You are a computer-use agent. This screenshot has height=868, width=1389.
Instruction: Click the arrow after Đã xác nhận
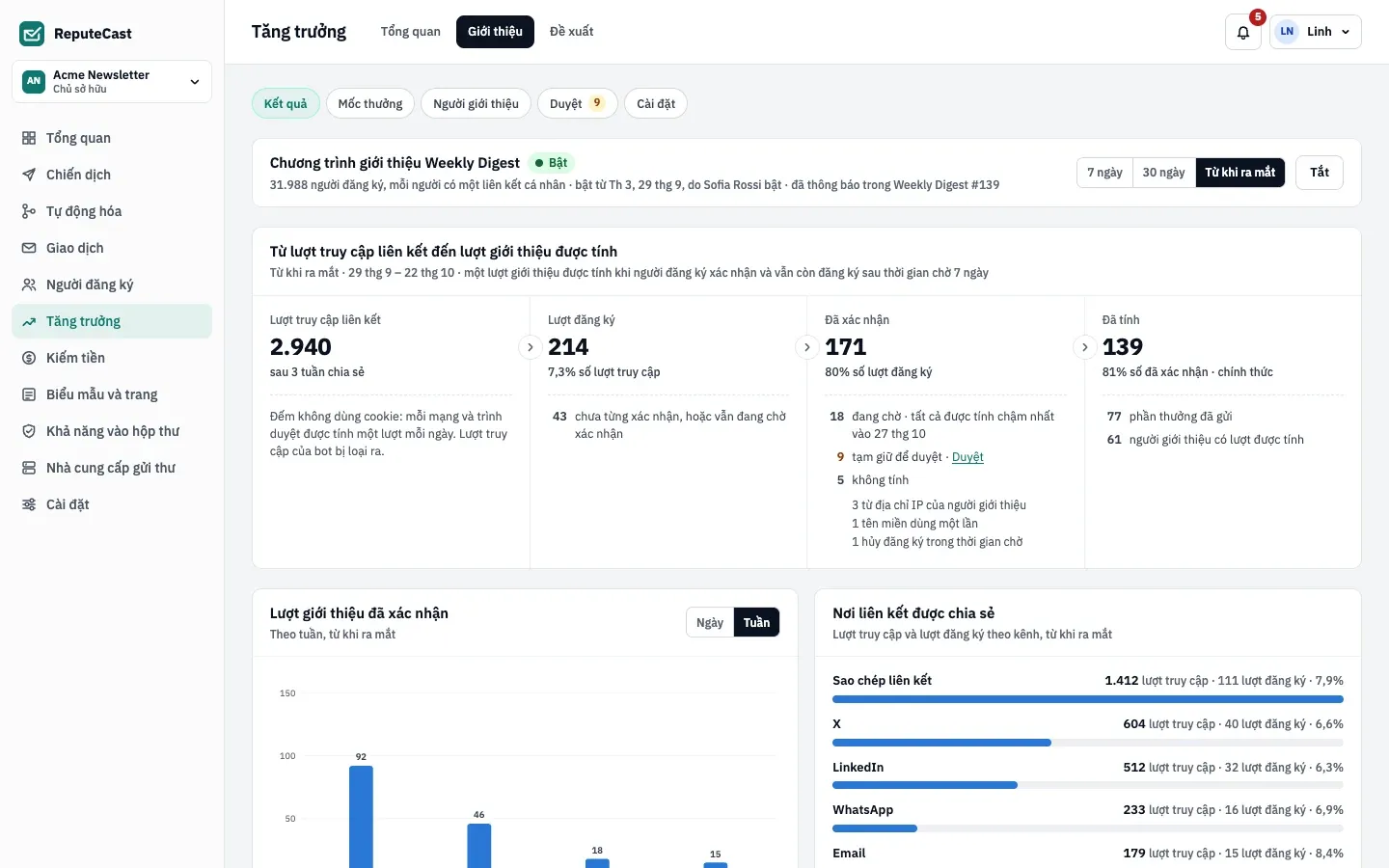point(1084,347)
